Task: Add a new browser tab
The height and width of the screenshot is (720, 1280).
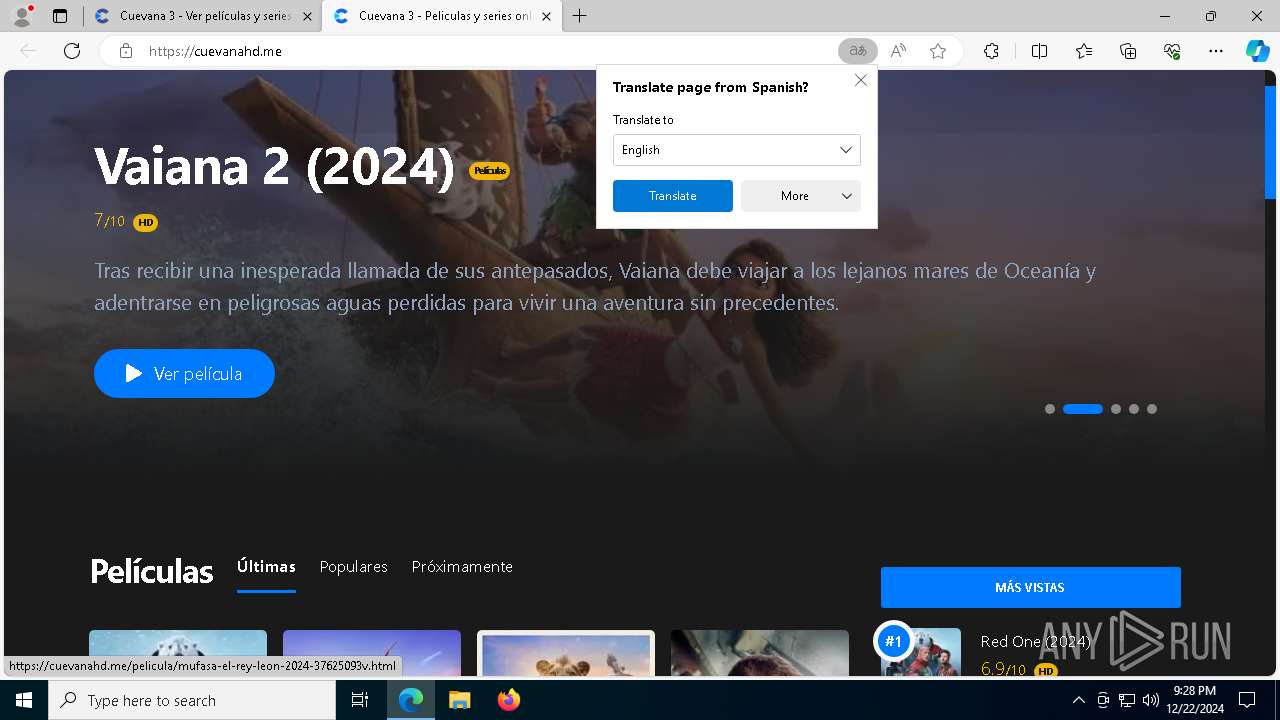Action: coord(580,16)
